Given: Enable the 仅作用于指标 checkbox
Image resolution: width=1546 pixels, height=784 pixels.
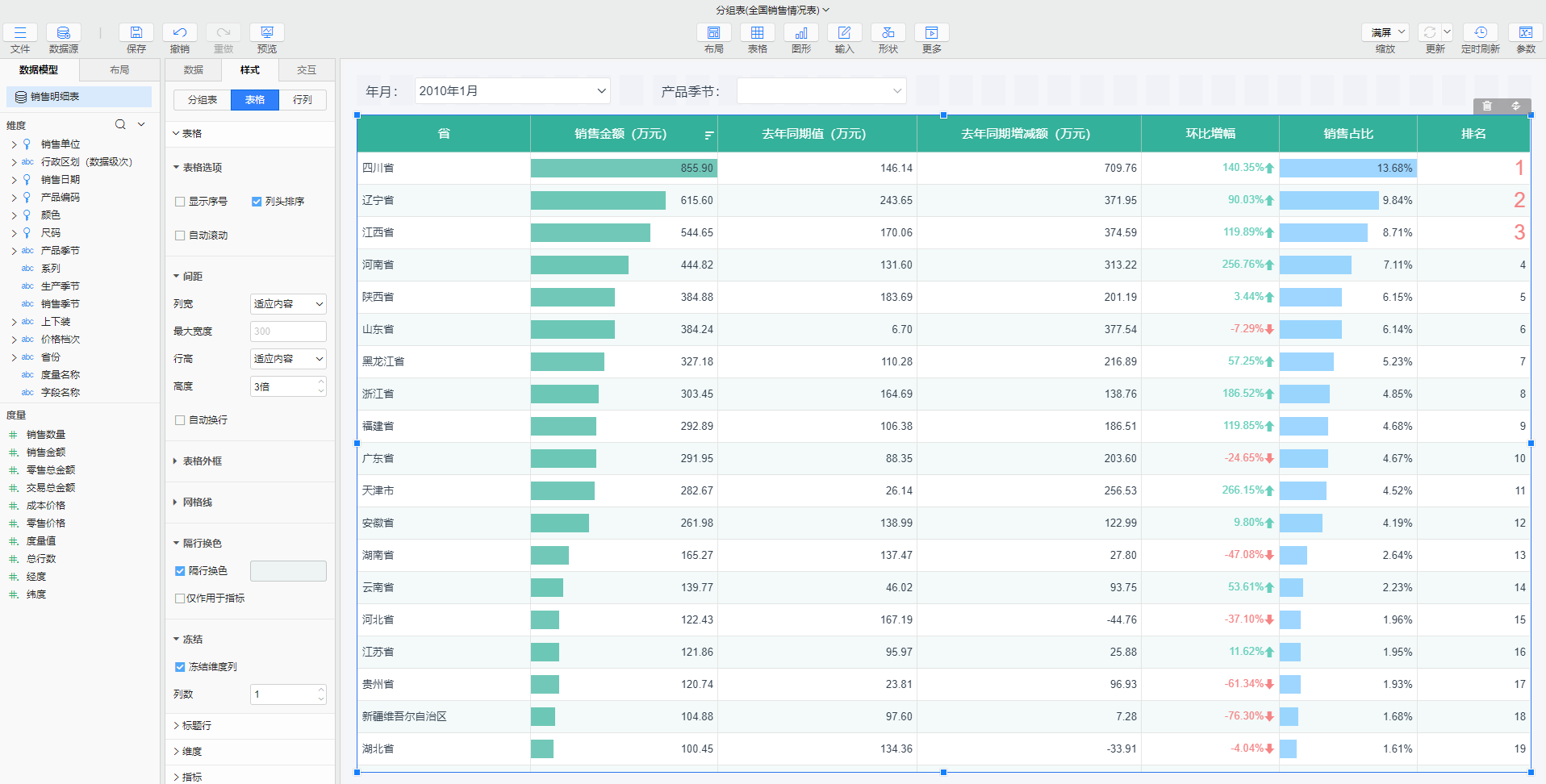Looking at the screenshot, I should pyautogui.click(x=180, y=598).
